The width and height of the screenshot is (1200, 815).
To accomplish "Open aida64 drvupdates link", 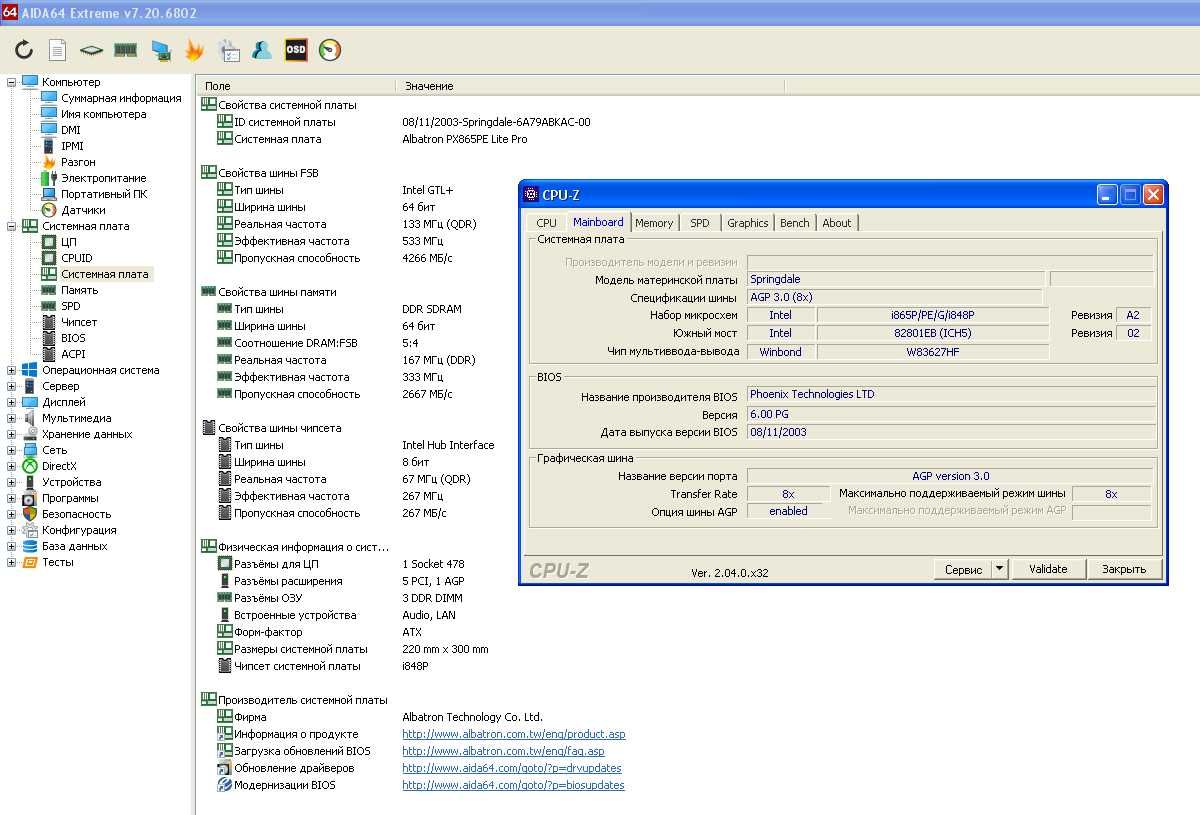I will pos(512,768).
